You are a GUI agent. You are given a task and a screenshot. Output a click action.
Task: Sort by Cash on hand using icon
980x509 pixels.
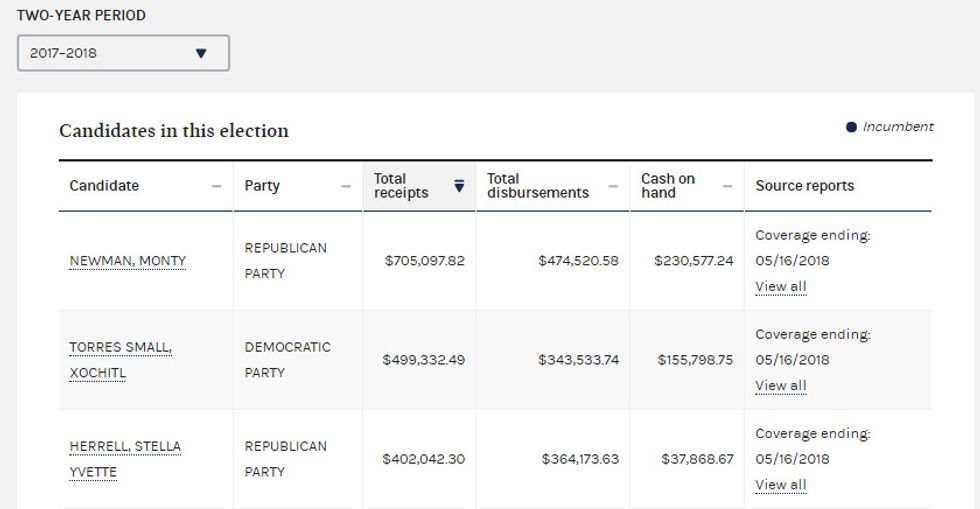click(728, 186)
